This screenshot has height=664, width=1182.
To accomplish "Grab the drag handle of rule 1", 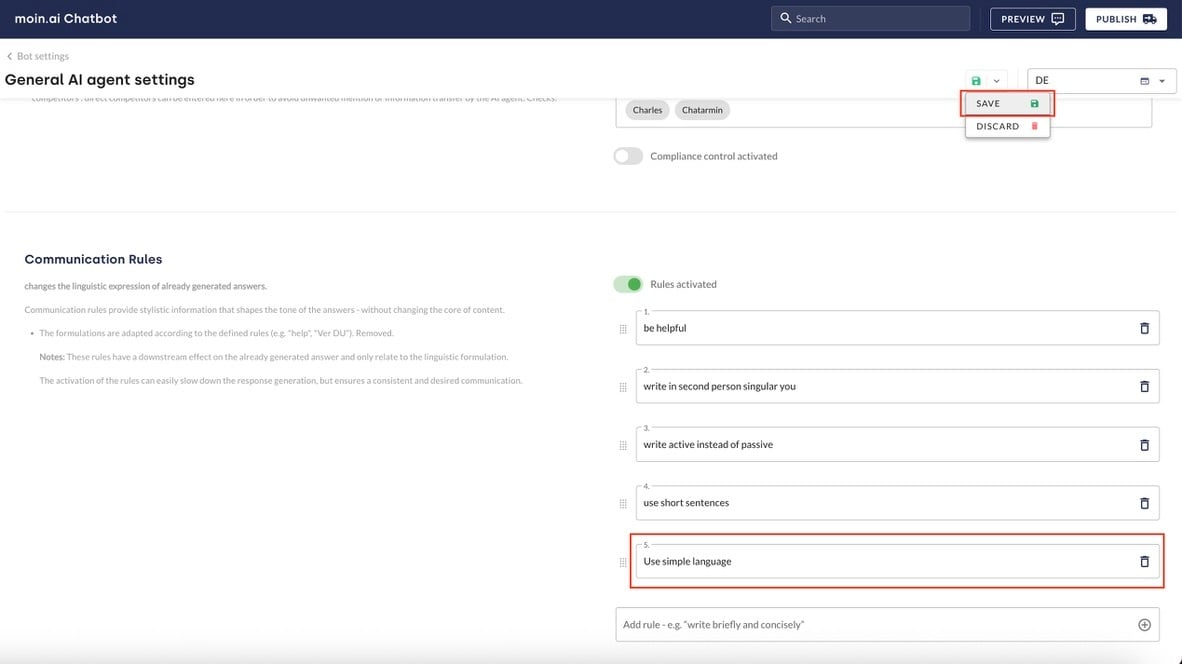I will [x=623, y=329].
